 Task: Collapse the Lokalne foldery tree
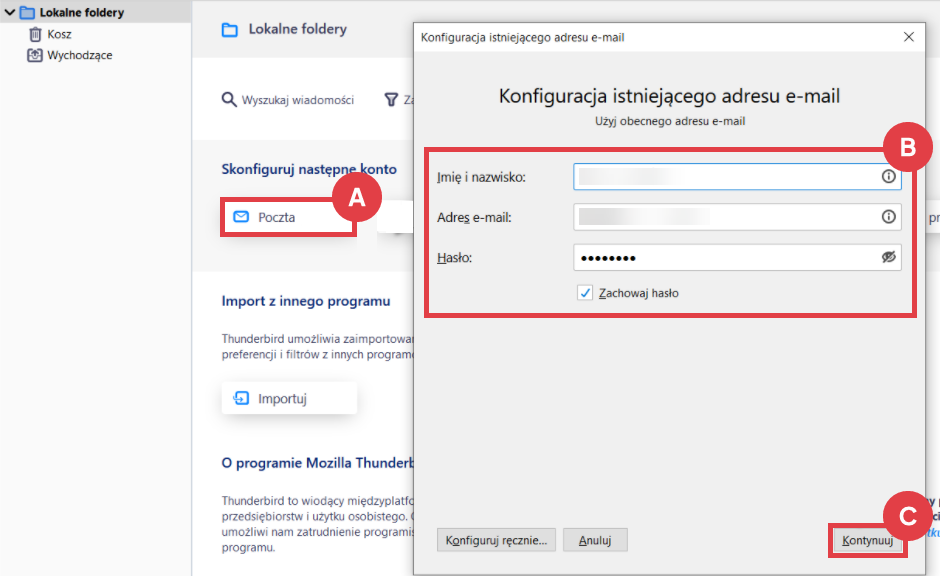click(x=10, y=13)
